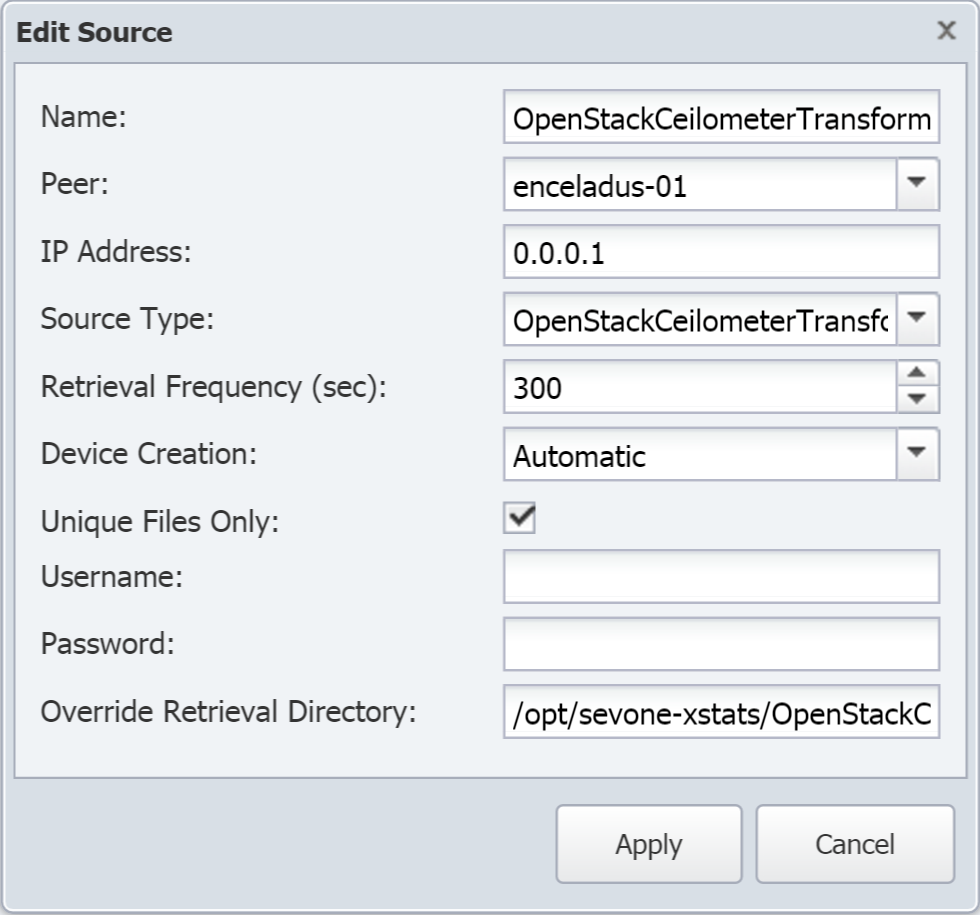Click the Override Retrieval Directory label
Screen dimensions: 980x915
coord(228,711)
